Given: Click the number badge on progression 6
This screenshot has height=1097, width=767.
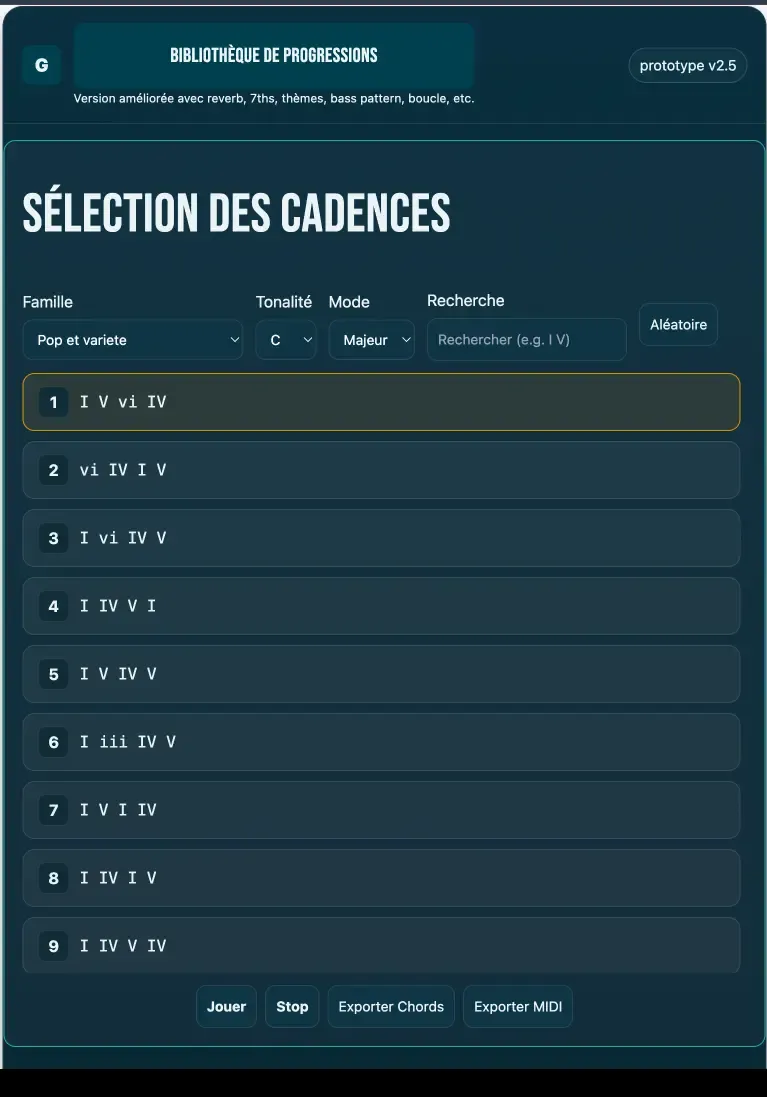Looking at the screenshot, I should pyautogui.click(x=53, y=742).
